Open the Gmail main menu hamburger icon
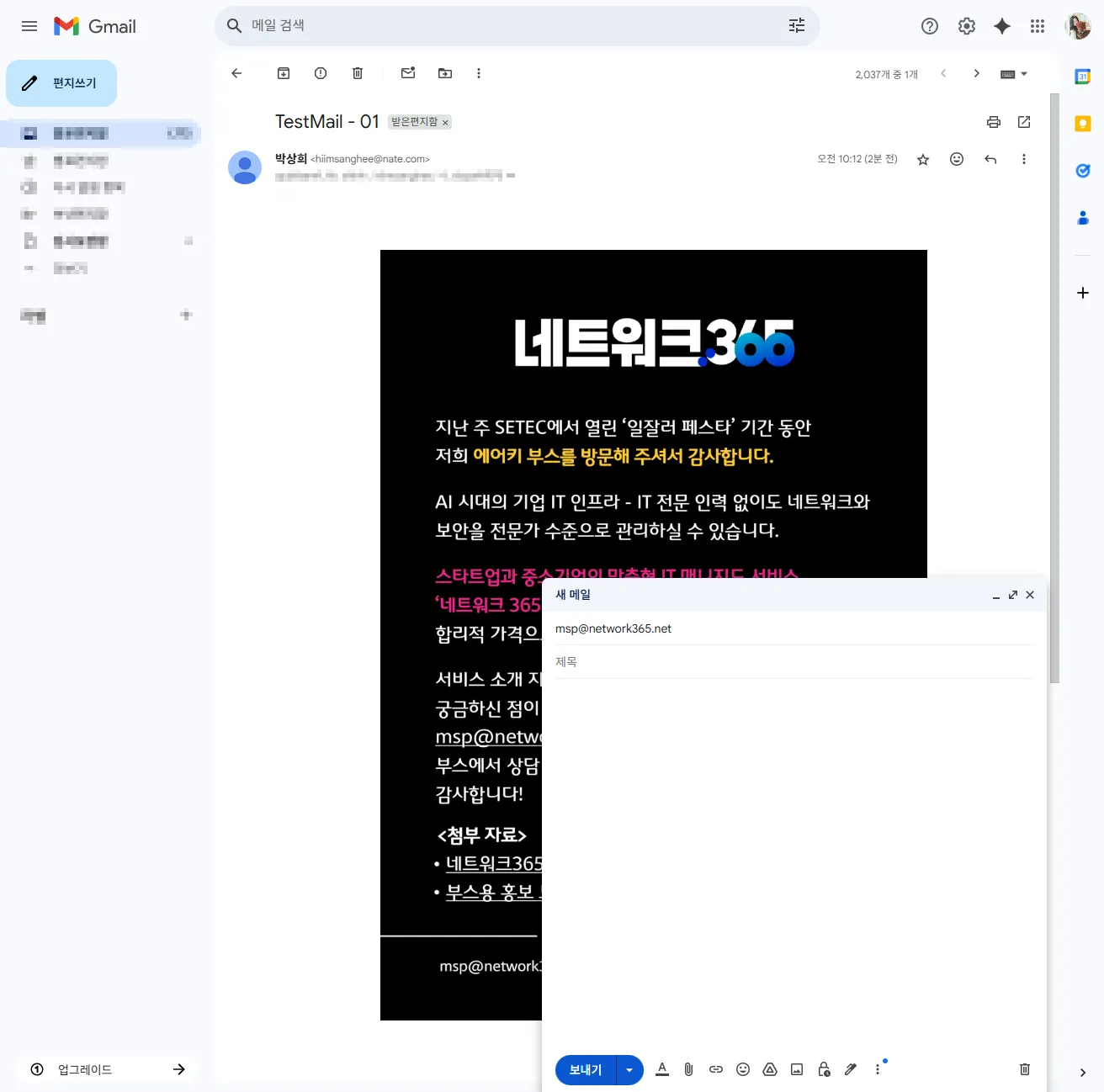 (x=29, y=26)
